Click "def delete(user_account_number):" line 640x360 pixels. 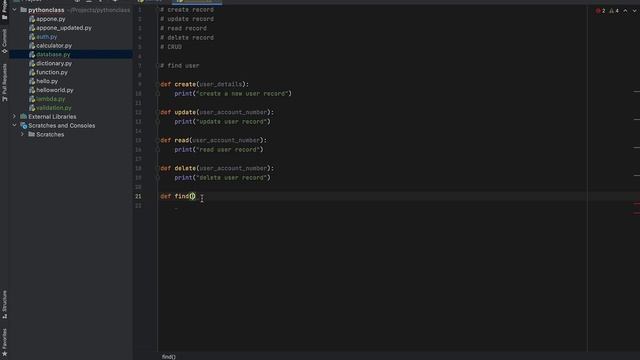point(217,168)
